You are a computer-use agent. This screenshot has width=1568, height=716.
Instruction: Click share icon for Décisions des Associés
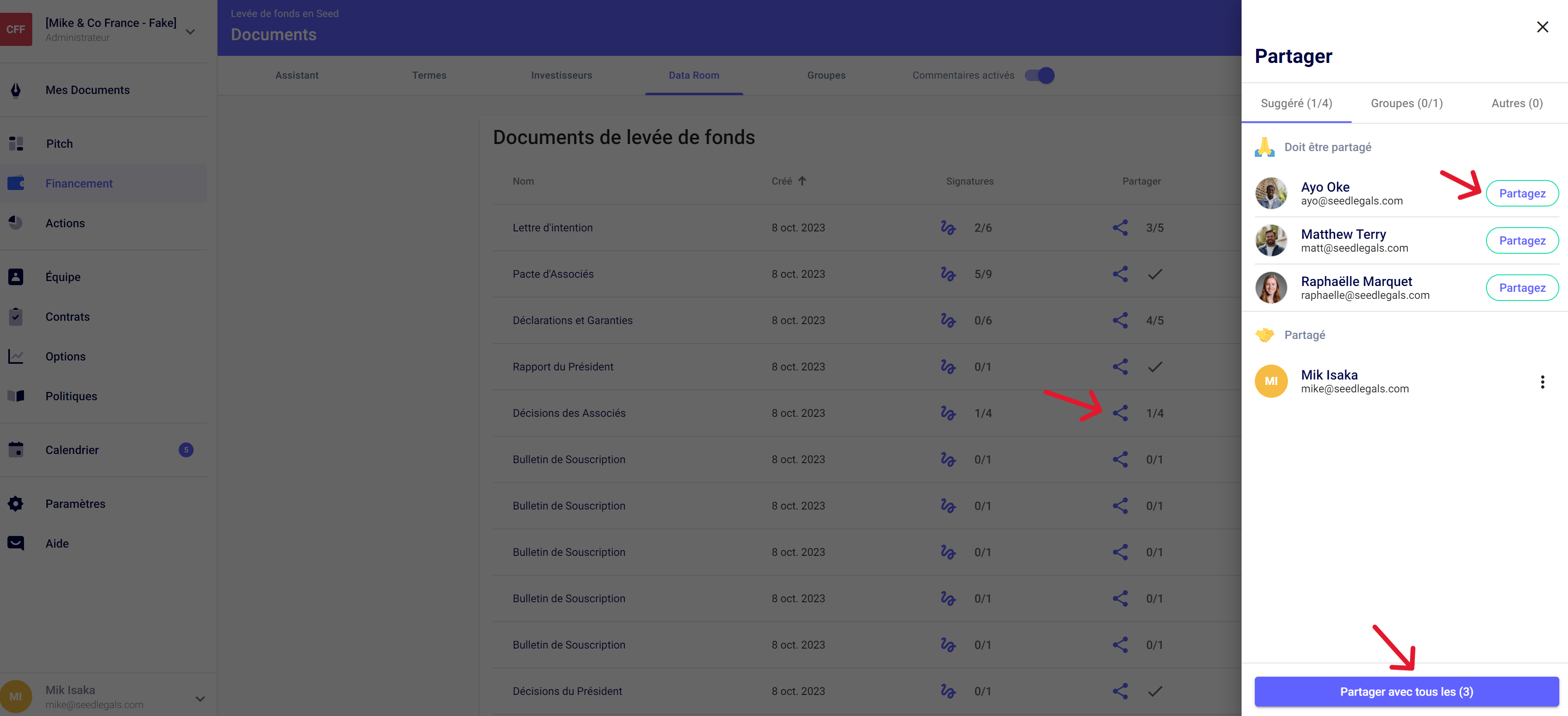click(1120, 413)
